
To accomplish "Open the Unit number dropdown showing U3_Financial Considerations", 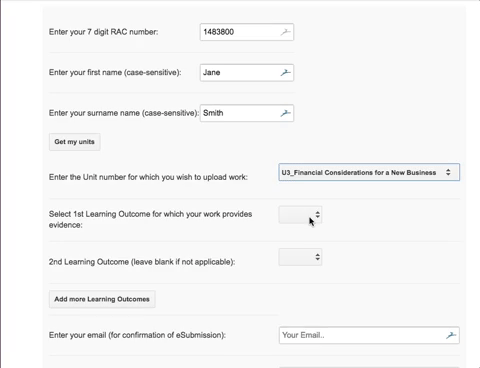I will click(369, 172).
